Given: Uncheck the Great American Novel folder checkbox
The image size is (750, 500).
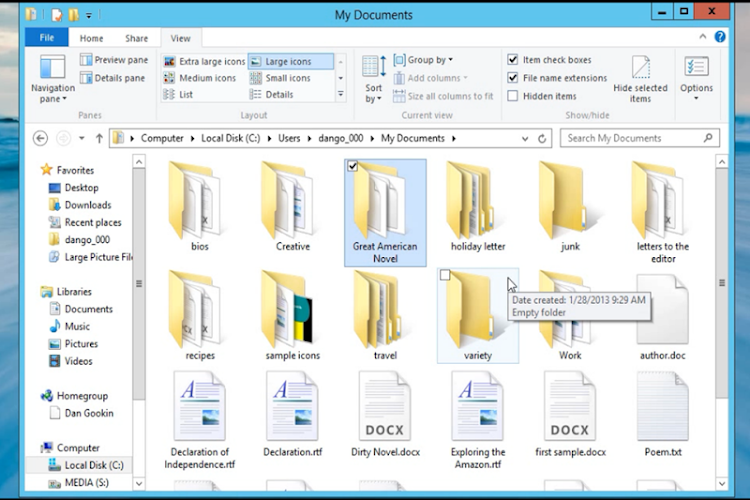Looking at the screenshot, I should [353, 166].
